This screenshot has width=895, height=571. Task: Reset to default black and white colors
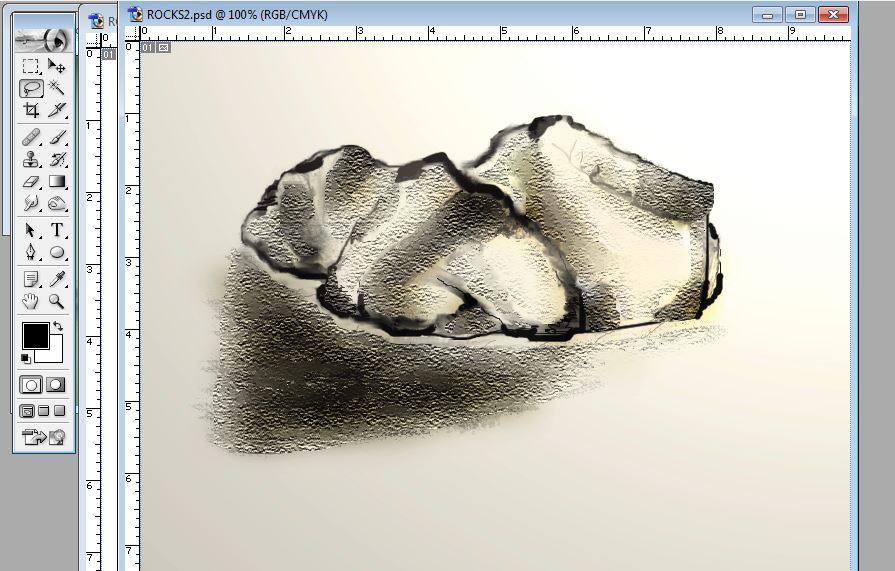tap(26, 358)
